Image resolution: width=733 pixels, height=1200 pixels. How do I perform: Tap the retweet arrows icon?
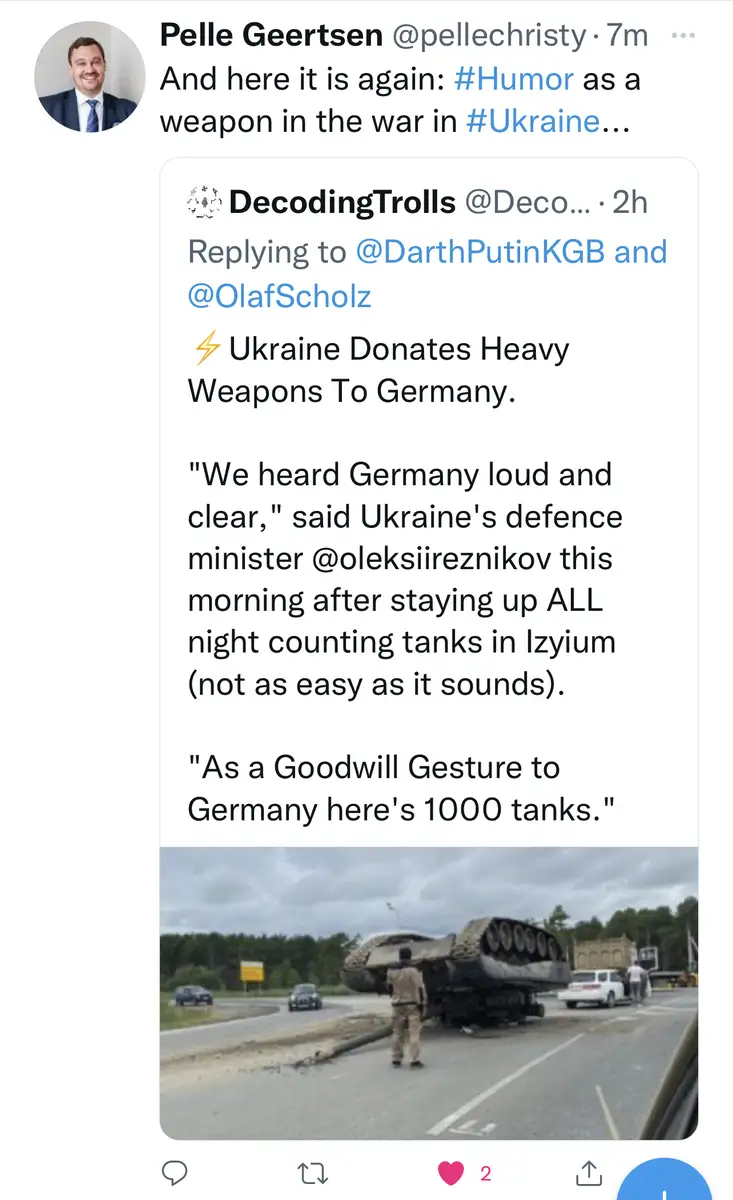tap(317, 1173)
